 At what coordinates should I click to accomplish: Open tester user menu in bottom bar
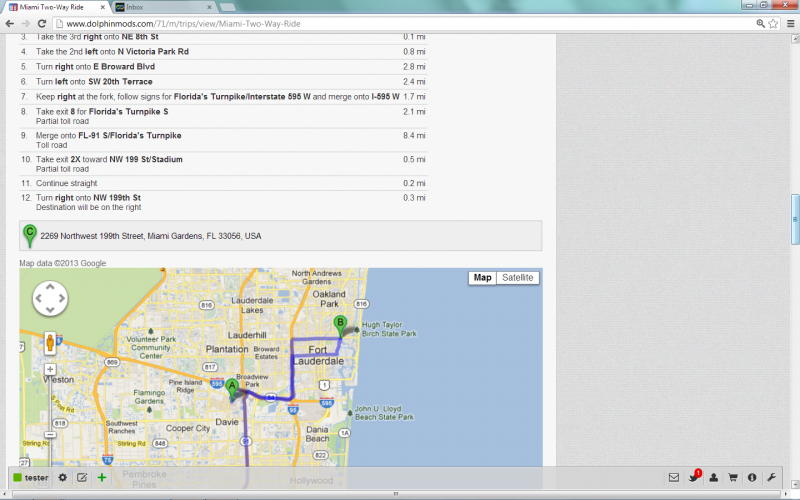tap(31, 478)
